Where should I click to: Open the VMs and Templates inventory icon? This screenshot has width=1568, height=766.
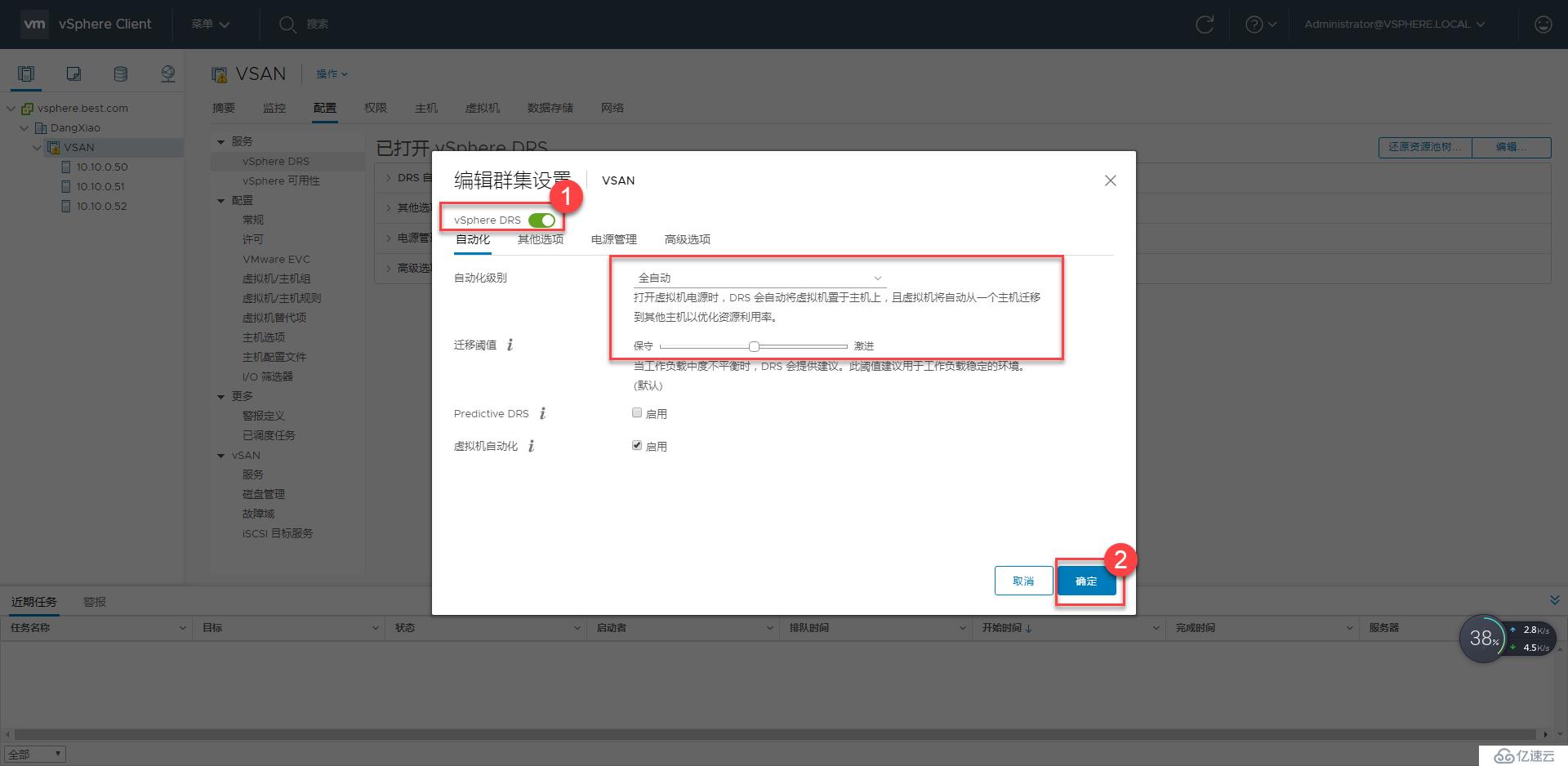[73, 74]
